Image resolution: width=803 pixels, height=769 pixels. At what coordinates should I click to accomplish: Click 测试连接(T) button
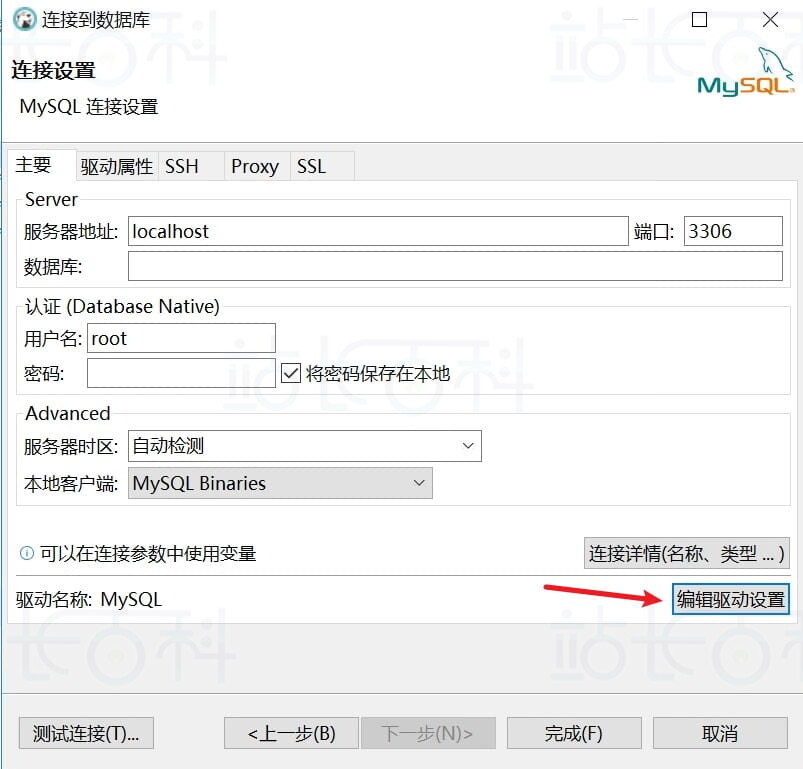pyautogui.click(x=85, y=733)
